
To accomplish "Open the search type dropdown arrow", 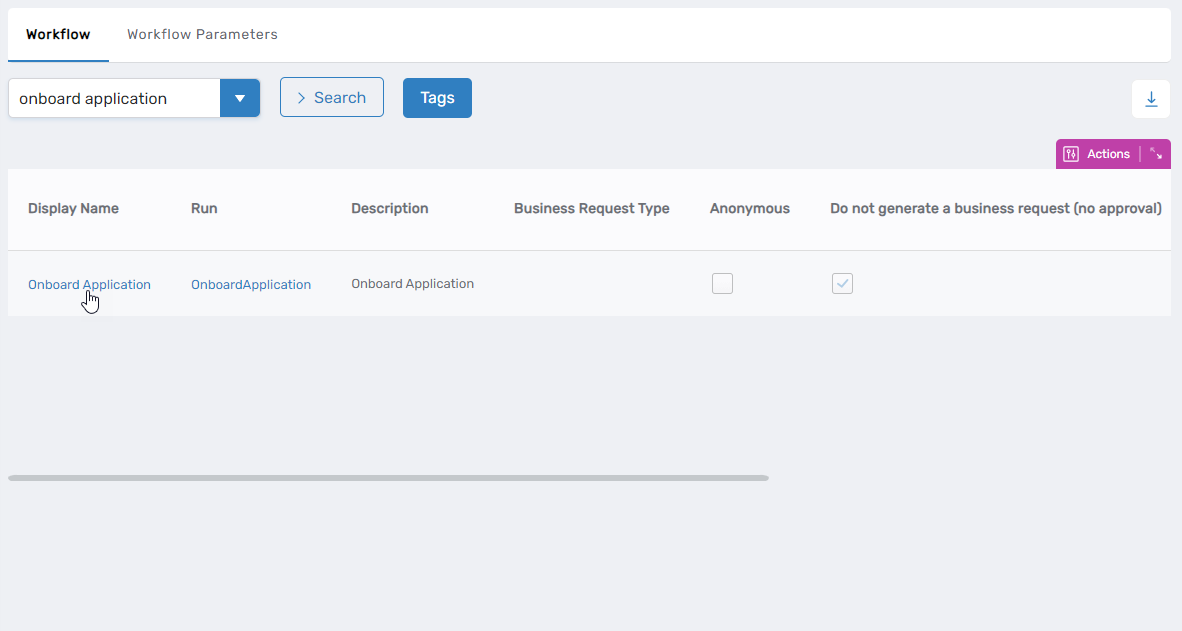I will [x=240, y=98].
